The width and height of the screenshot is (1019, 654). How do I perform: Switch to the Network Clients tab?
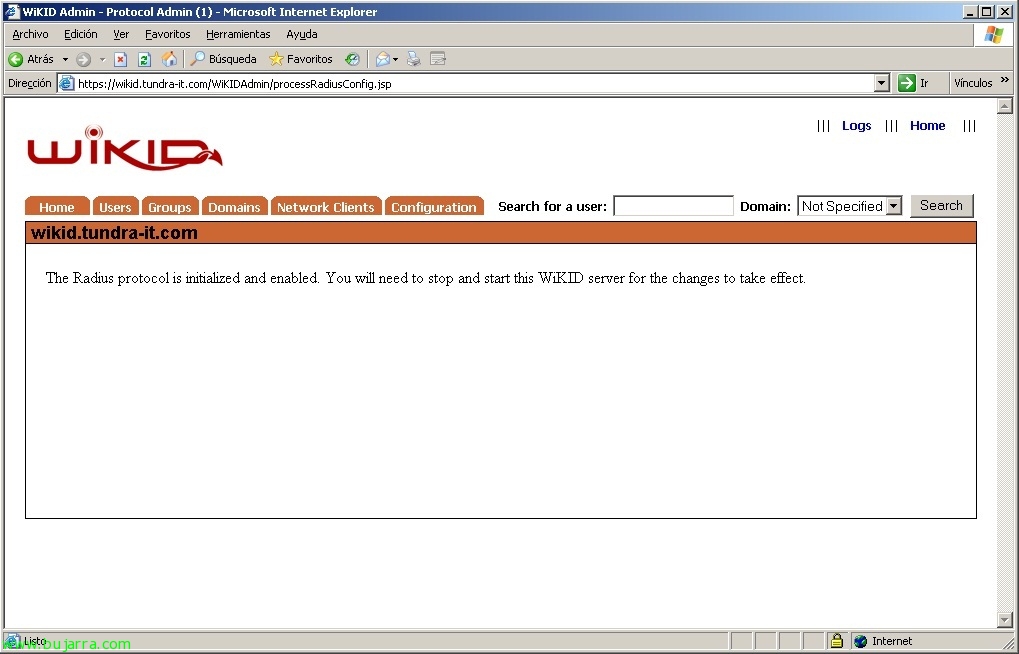click(x=326, y=206)
